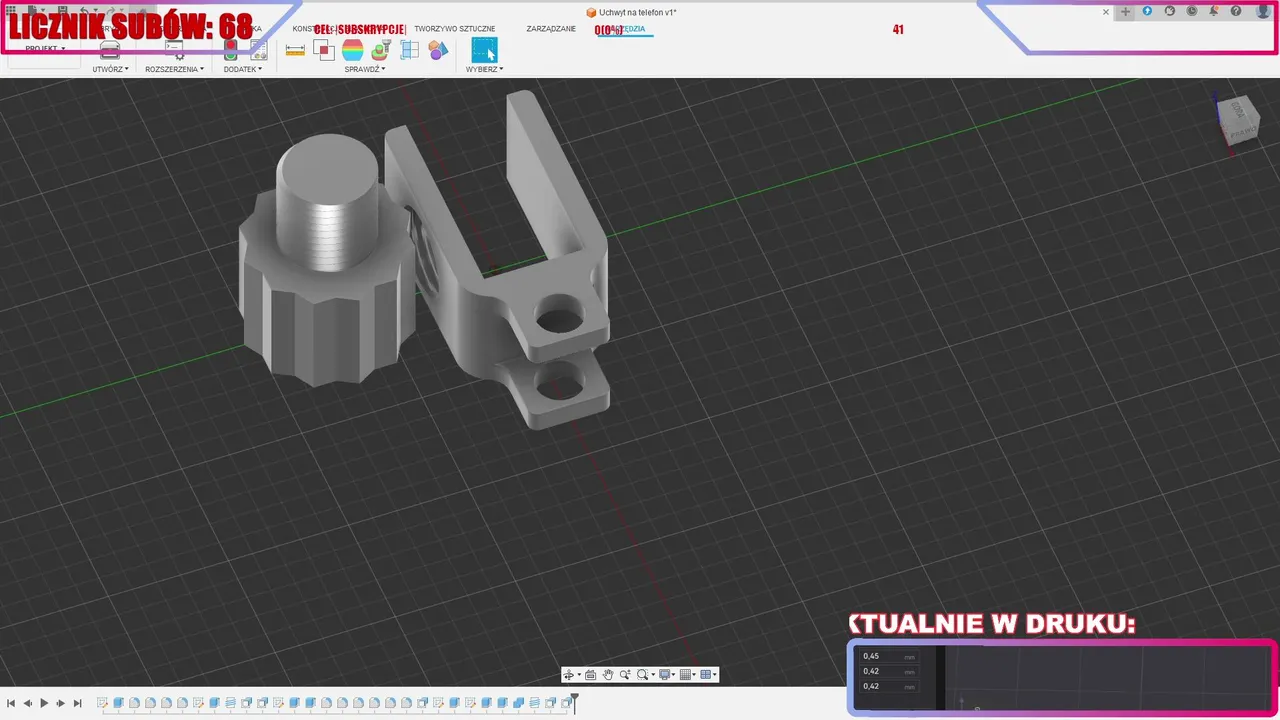Select the first sketch feature in timeline

[102, 704]
